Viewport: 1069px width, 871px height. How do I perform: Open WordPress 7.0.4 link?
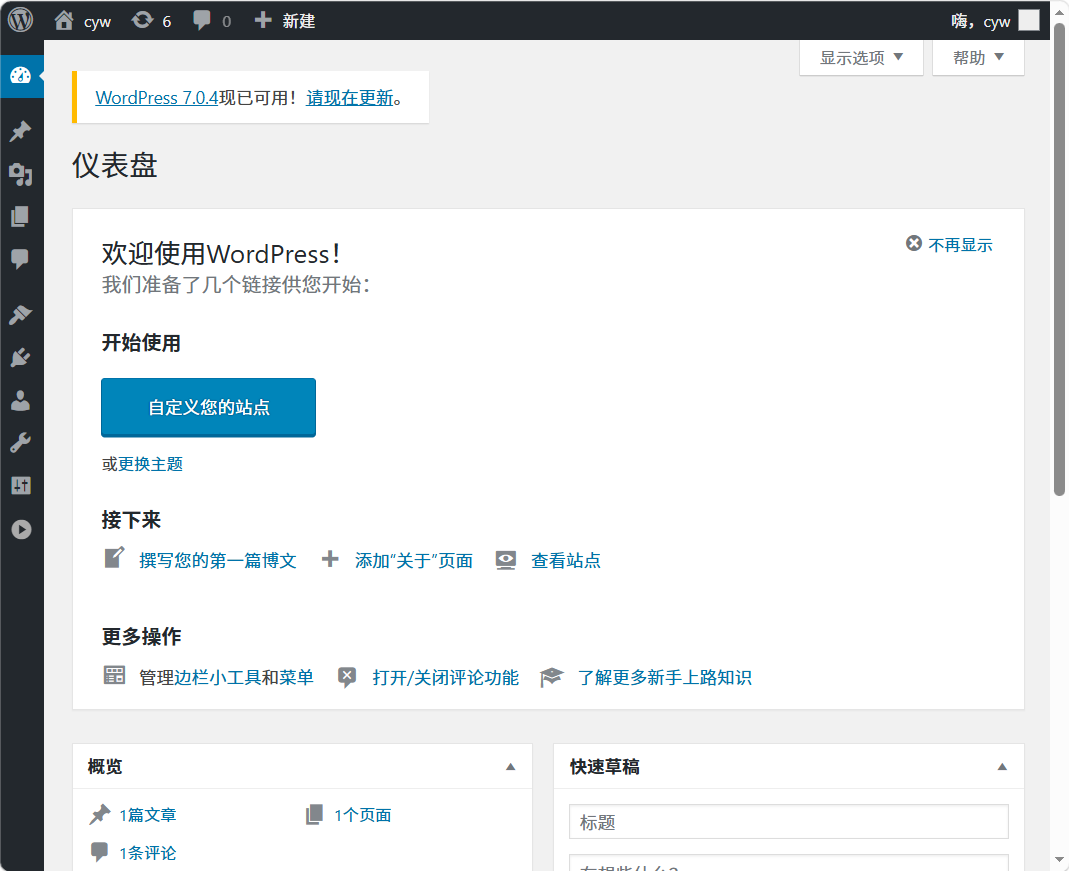click(x=157, y=98)
